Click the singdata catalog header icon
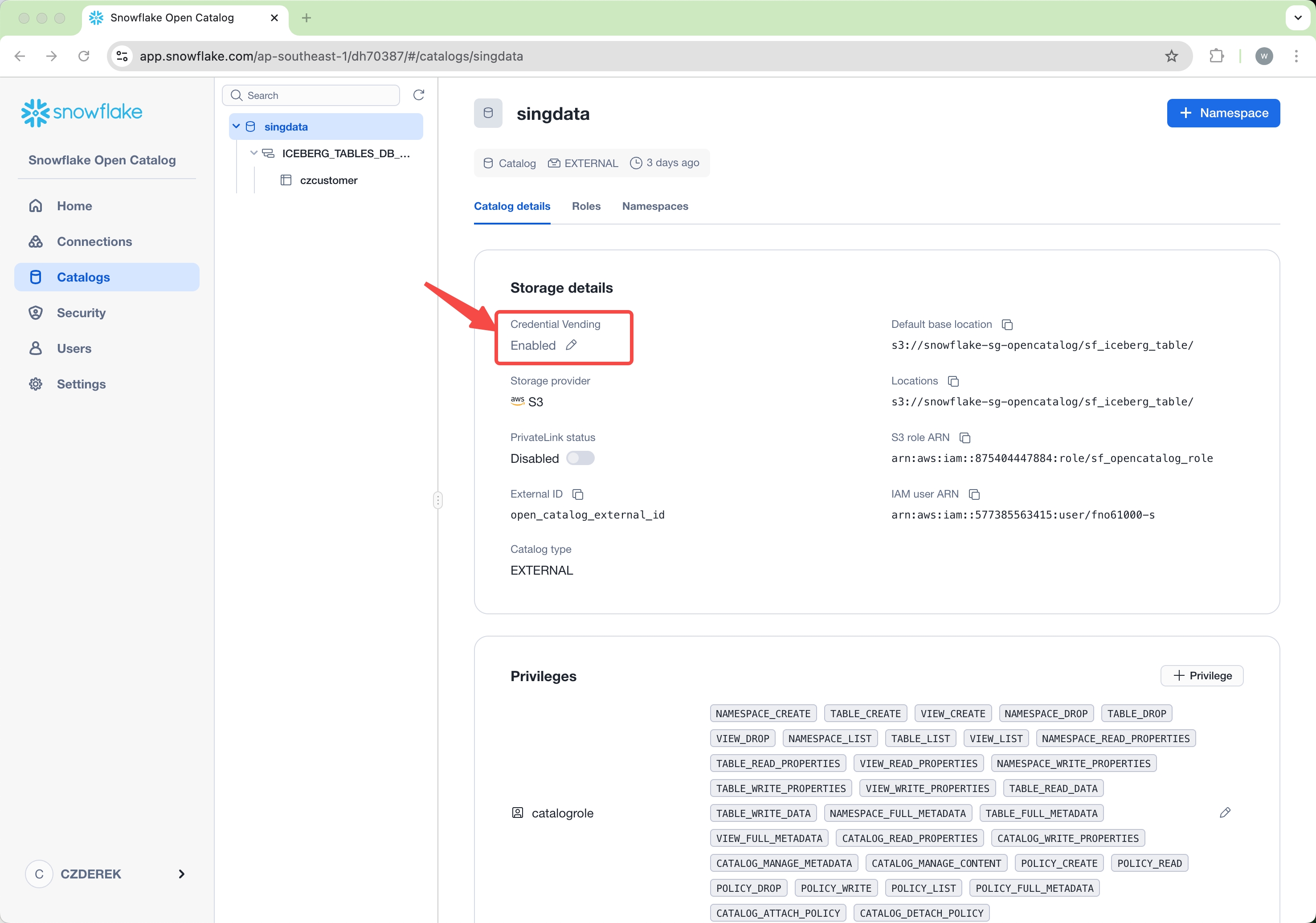This screenshot has width=1316, height=923. pyautogui.click(x=488, y=113)
